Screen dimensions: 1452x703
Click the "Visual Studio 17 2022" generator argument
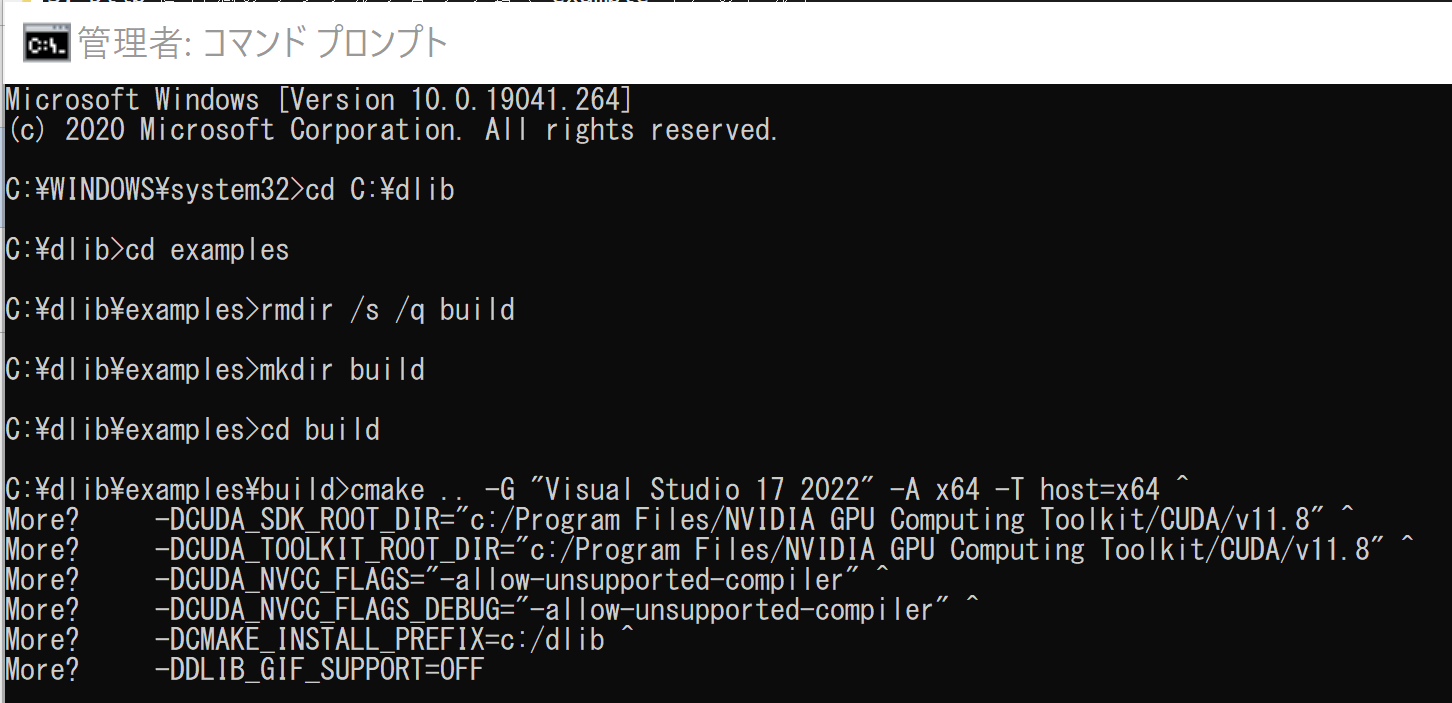coord(695,490)
